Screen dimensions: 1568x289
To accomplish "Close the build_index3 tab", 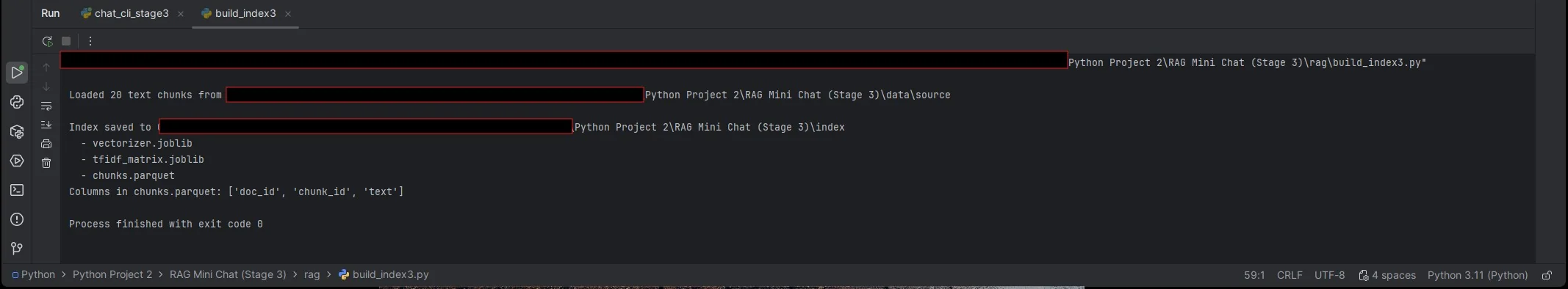I will pyautogui.click(x=288, y=14).
